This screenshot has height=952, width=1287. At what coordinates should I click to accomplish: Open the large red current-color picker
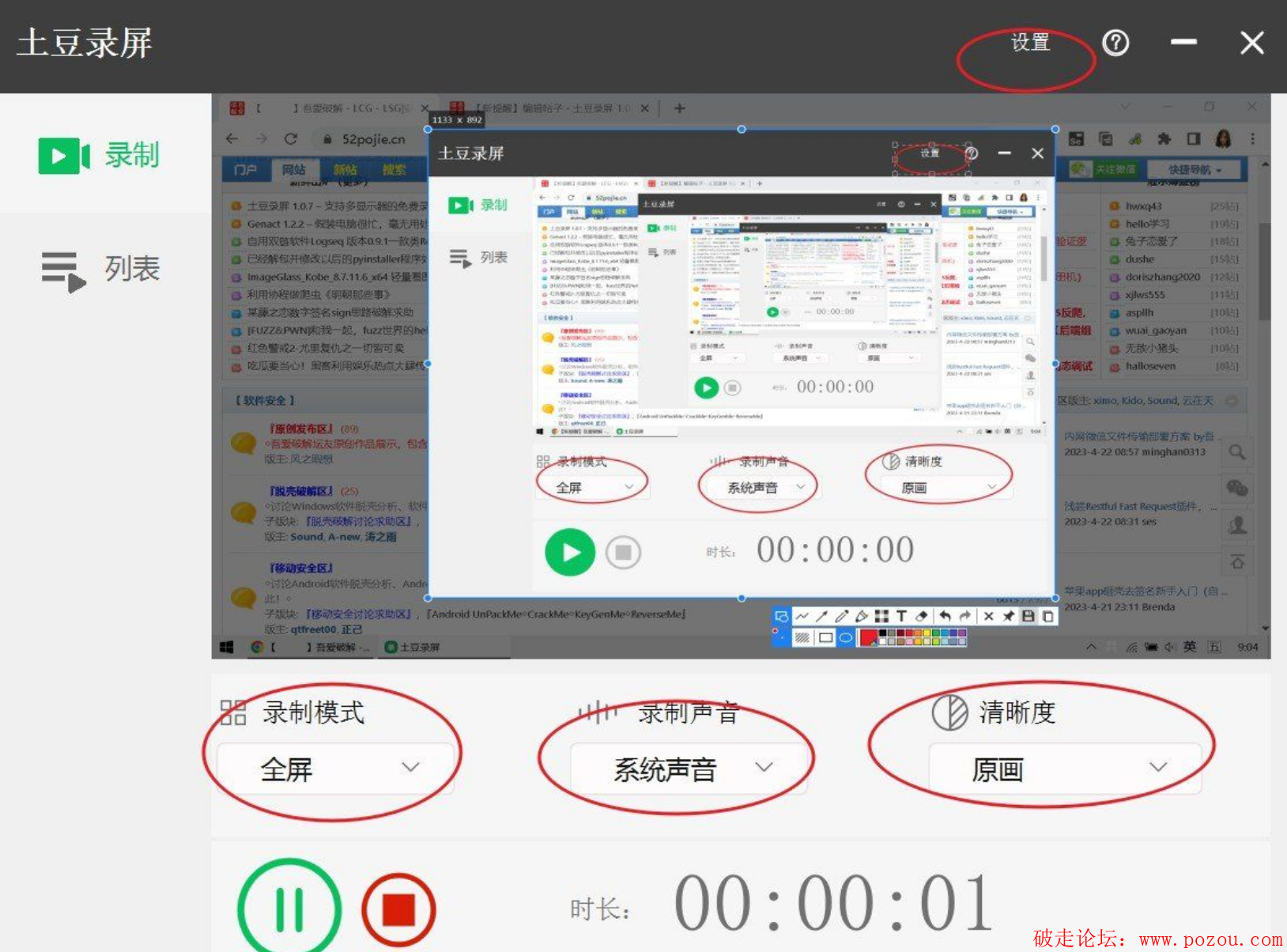[x=868, y=637]
